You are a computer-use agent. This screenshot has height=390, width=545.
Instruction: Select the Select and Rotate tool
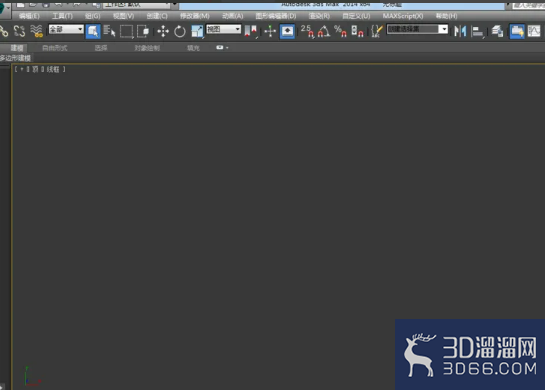180,31
